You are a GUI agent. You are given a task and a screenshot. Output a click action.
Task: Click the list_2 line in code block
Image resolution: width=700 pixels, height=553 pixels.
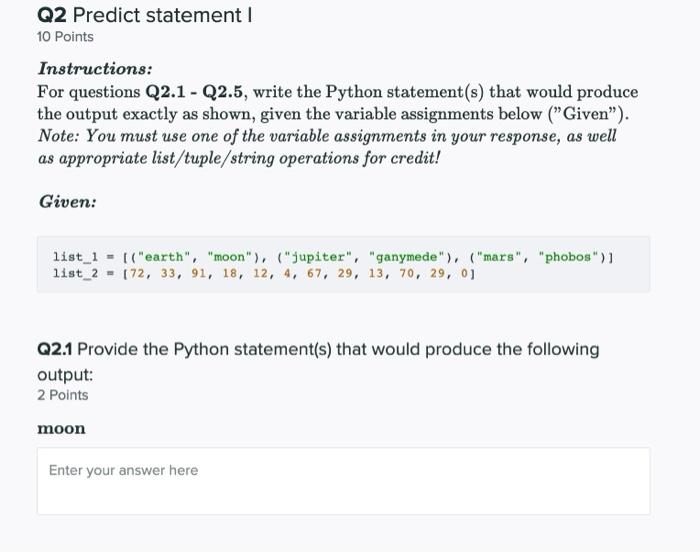point(264,273)
